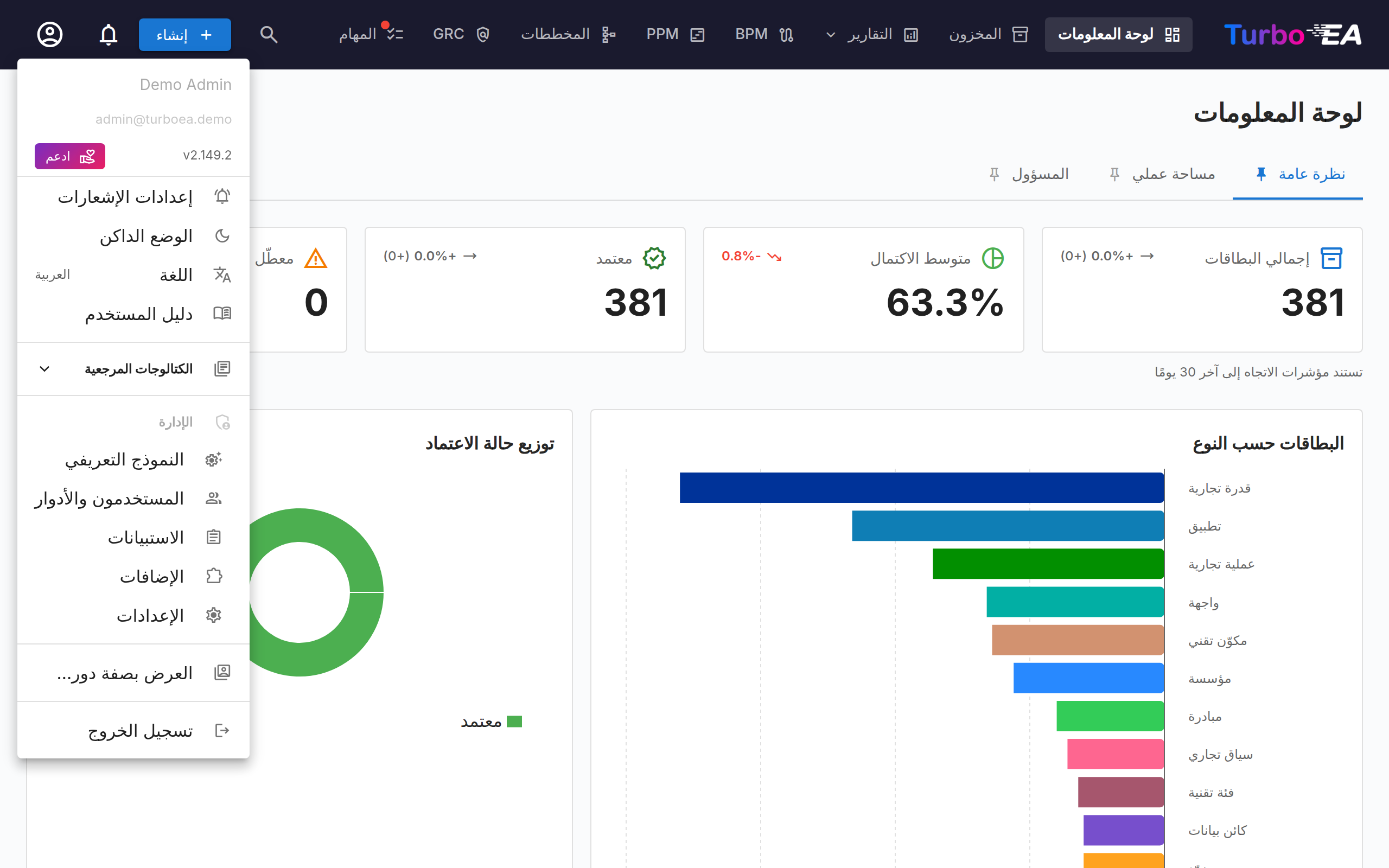Image resolution: width=1389 pixels, height=868 pixels.
Task: Click the teal واجهة bar
Action: [x=1075, y=602]
